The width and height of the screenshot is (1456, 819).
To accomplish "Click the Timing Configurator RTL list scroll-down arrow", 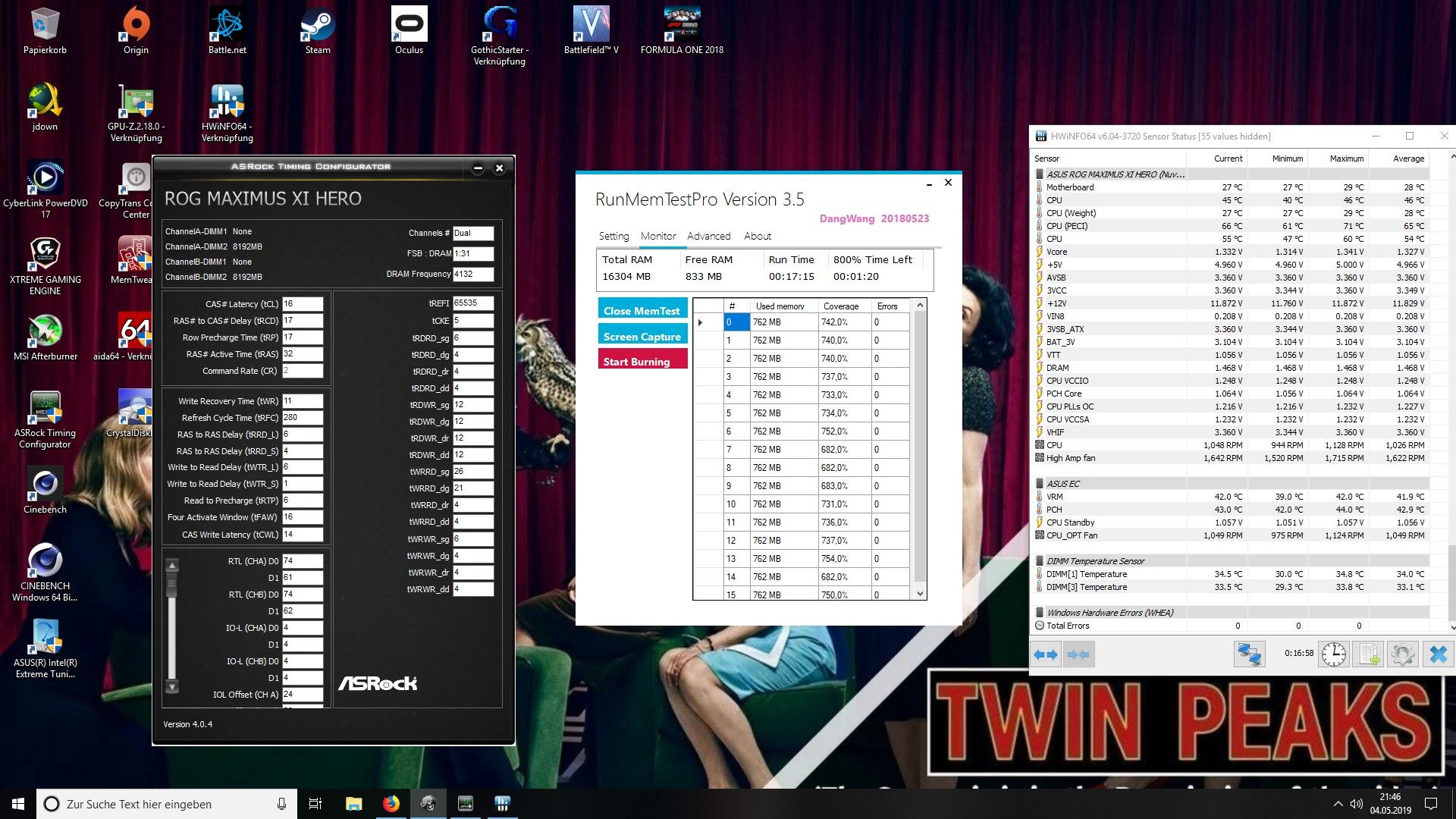I will click(172, 686).
